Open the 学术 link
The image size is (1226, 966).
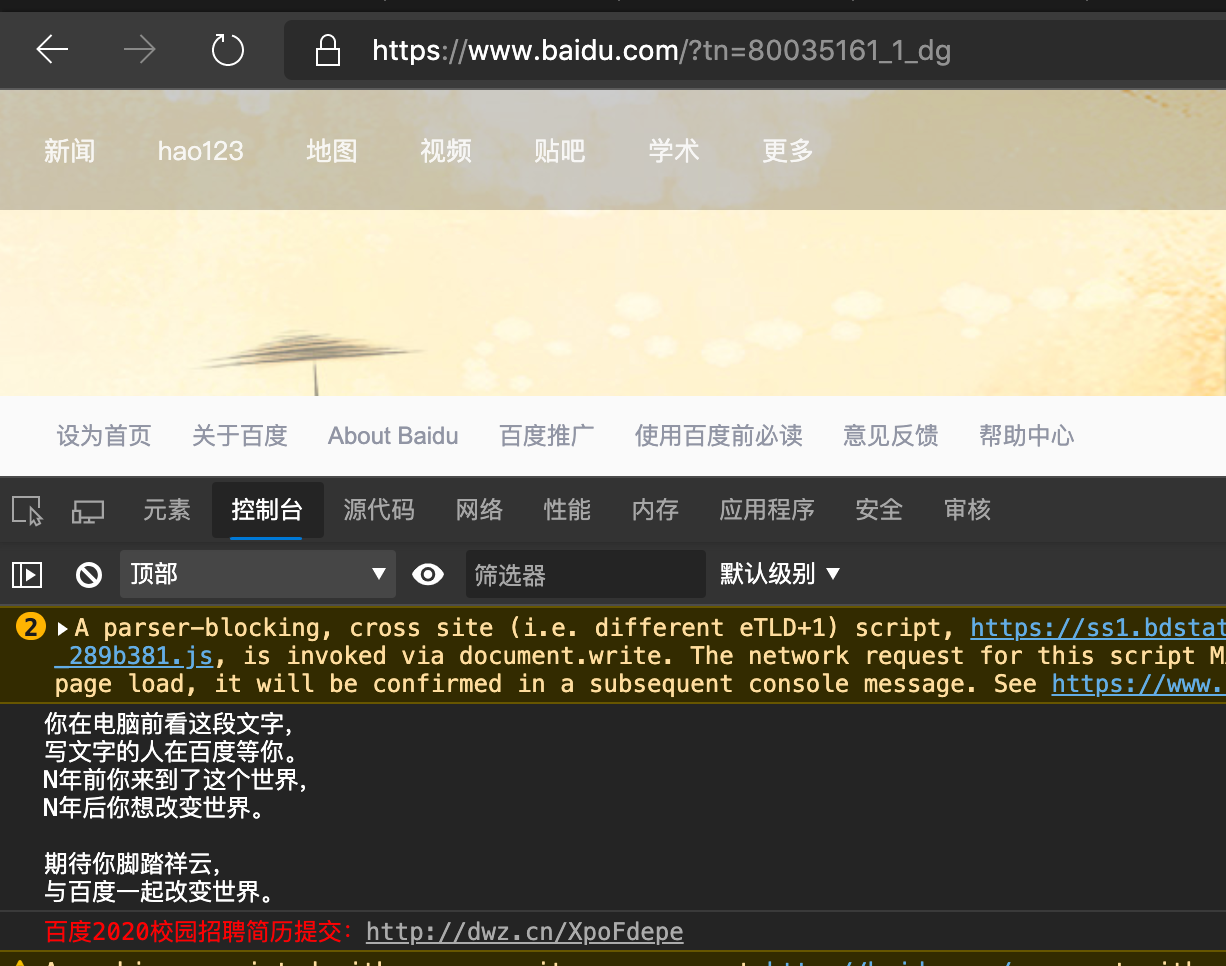[x=674, y=151]
